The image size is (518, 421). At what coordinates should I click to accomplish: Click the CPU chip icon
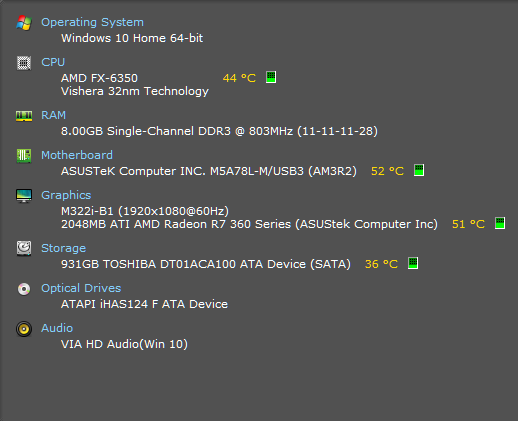tap(24, 63)
